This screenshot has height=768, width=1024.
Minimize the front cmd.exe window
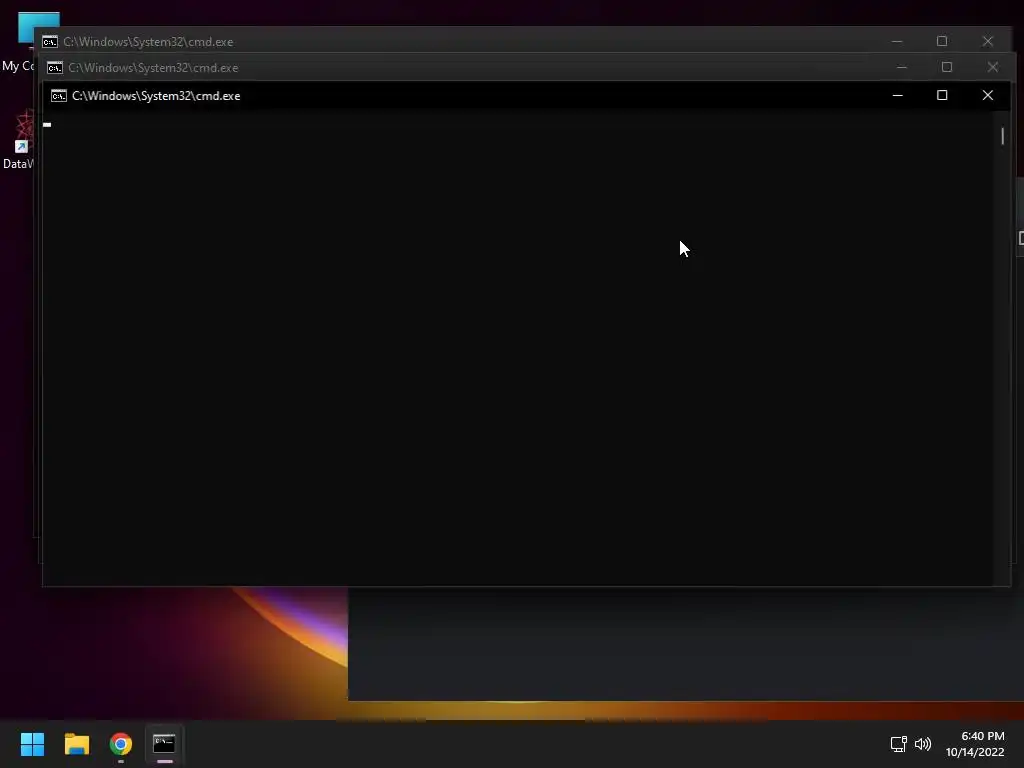click(x=897, y=95)
